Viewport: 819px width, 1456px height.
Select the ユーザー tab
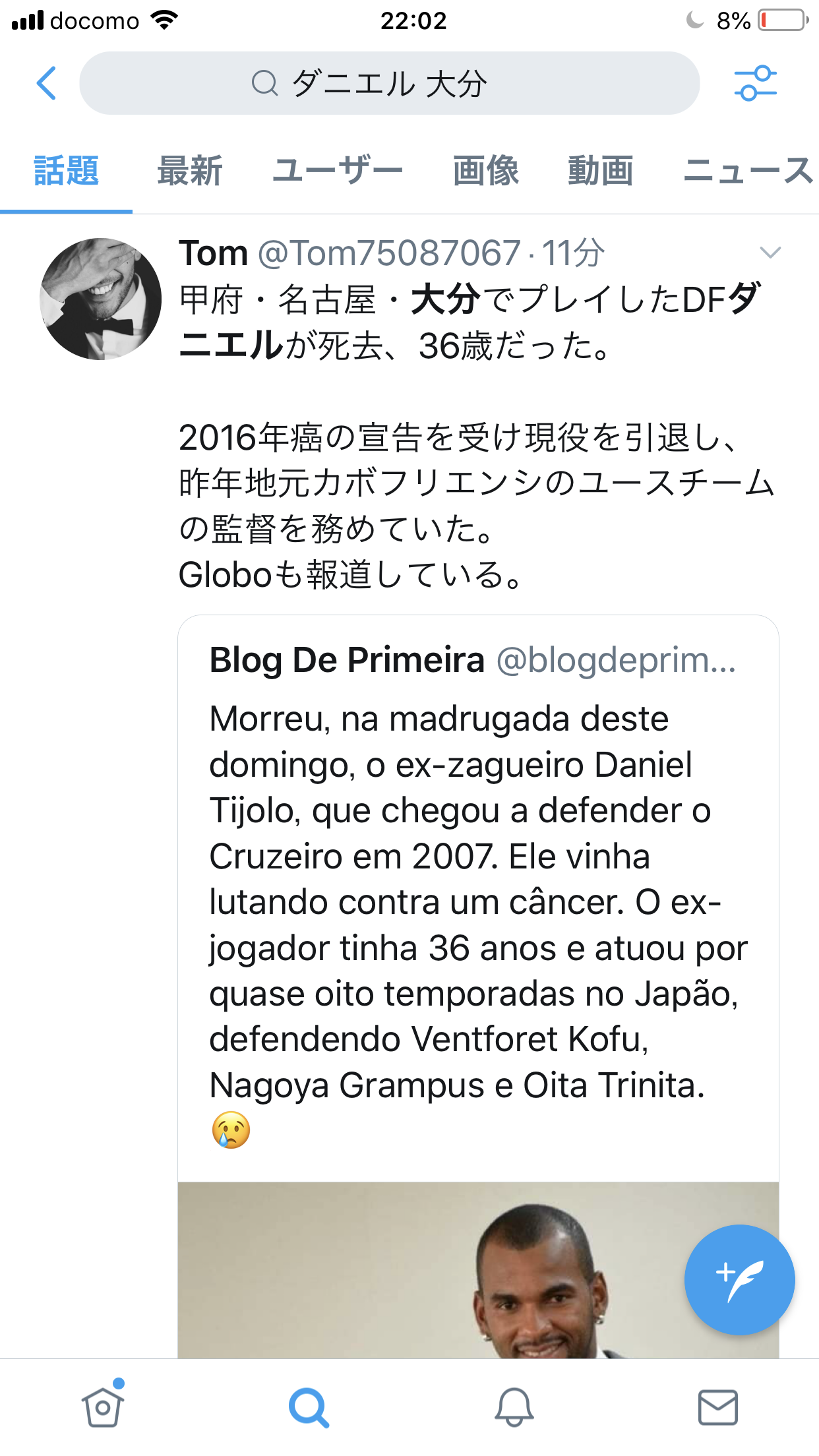tap(338, 171)
